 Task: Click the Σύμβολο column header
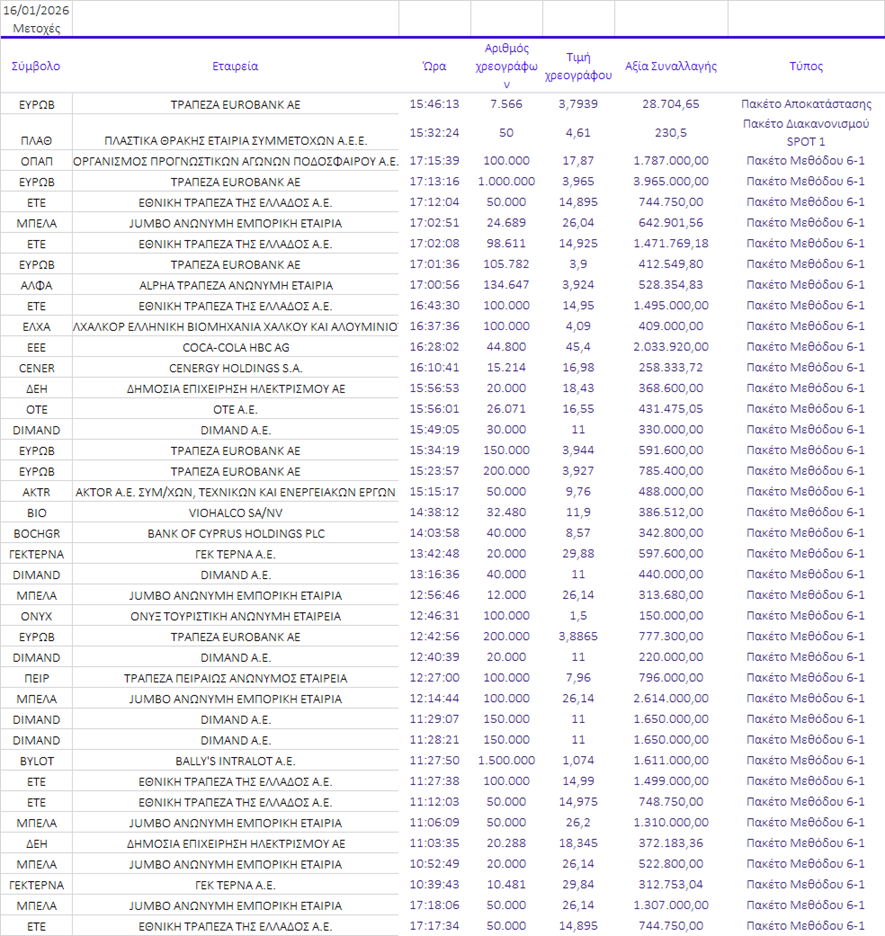(x=36, y=66)
